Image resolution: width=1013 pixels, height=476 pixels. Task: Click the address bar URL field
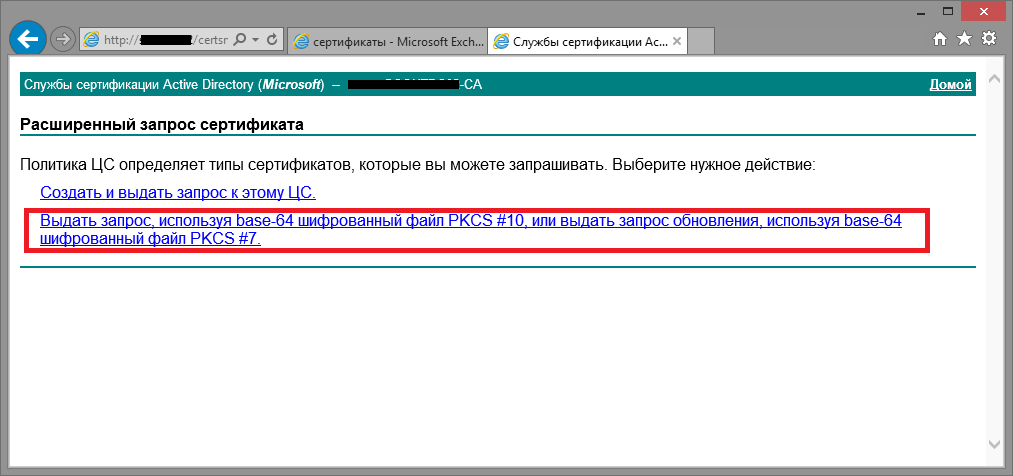[165, 40]
